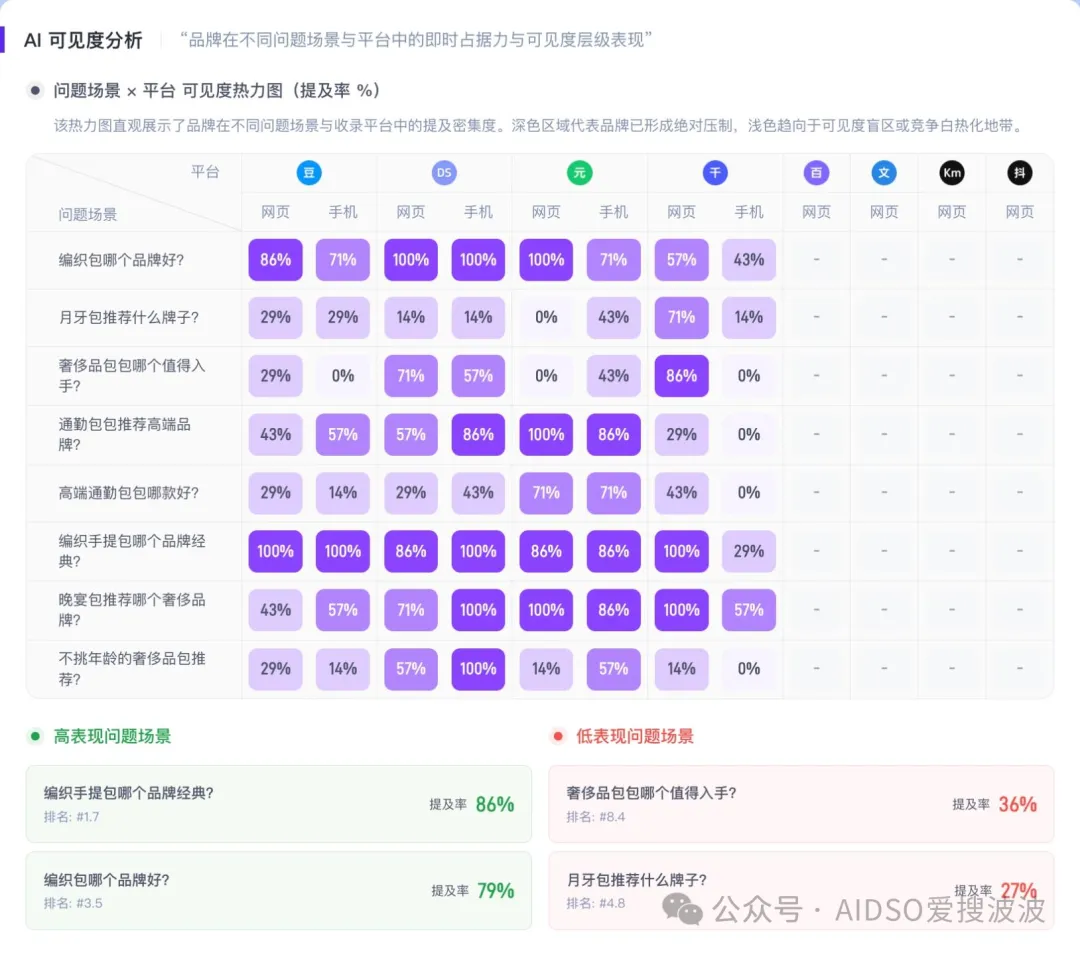Select the 0% cell in 不挑年龄的奢侈品包推荐 row

pos(749,669)
